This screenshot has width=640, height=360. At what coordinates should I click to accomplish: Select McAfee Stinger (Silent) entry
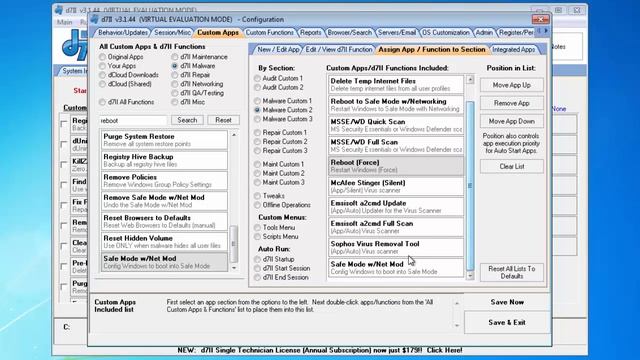click(x=396, y=186)
